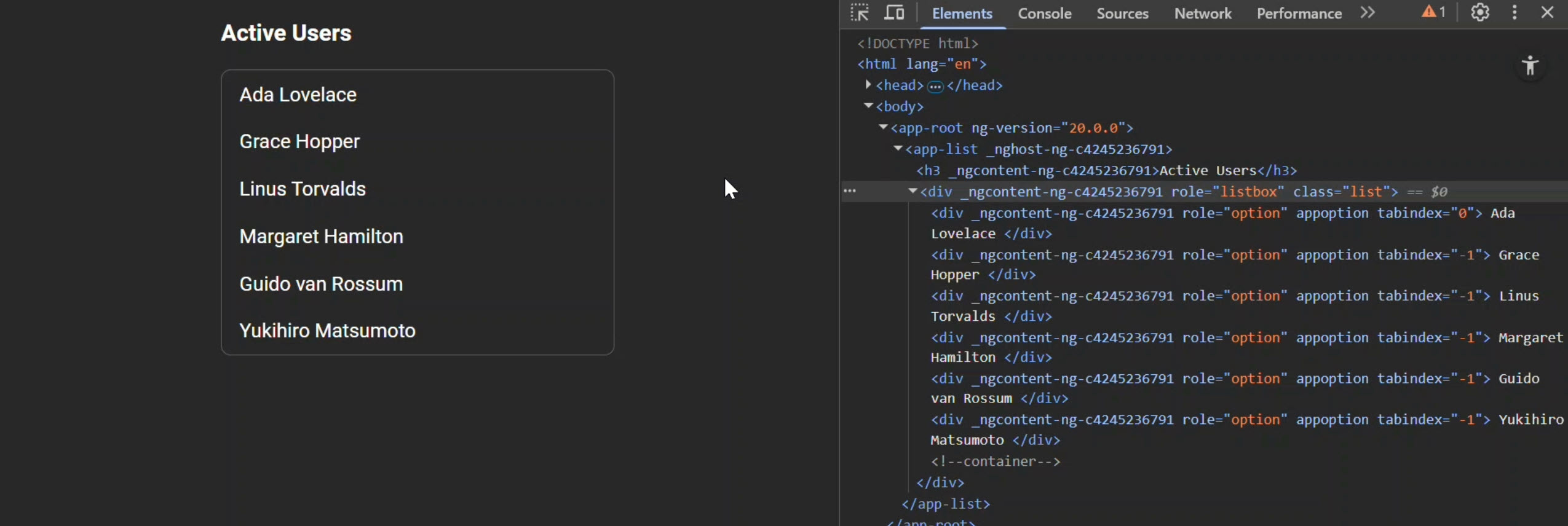The height and width of the screenshot is (526, 1568).
Task: Select the h3 Active Users node
Action: pyautogui.click(x=1106, y=170)
